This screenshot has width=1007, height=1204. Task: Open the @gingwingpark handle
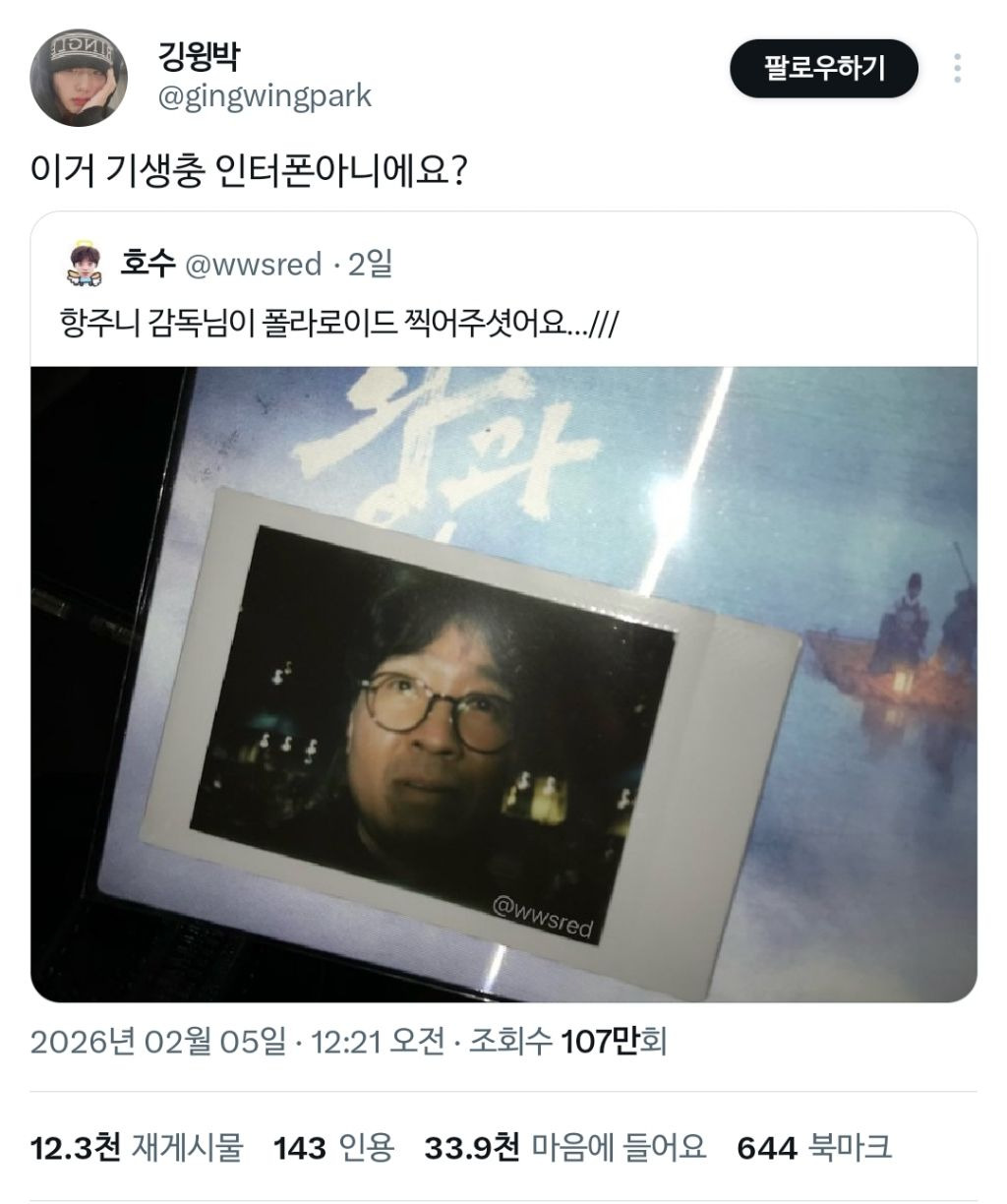[265, 96]
